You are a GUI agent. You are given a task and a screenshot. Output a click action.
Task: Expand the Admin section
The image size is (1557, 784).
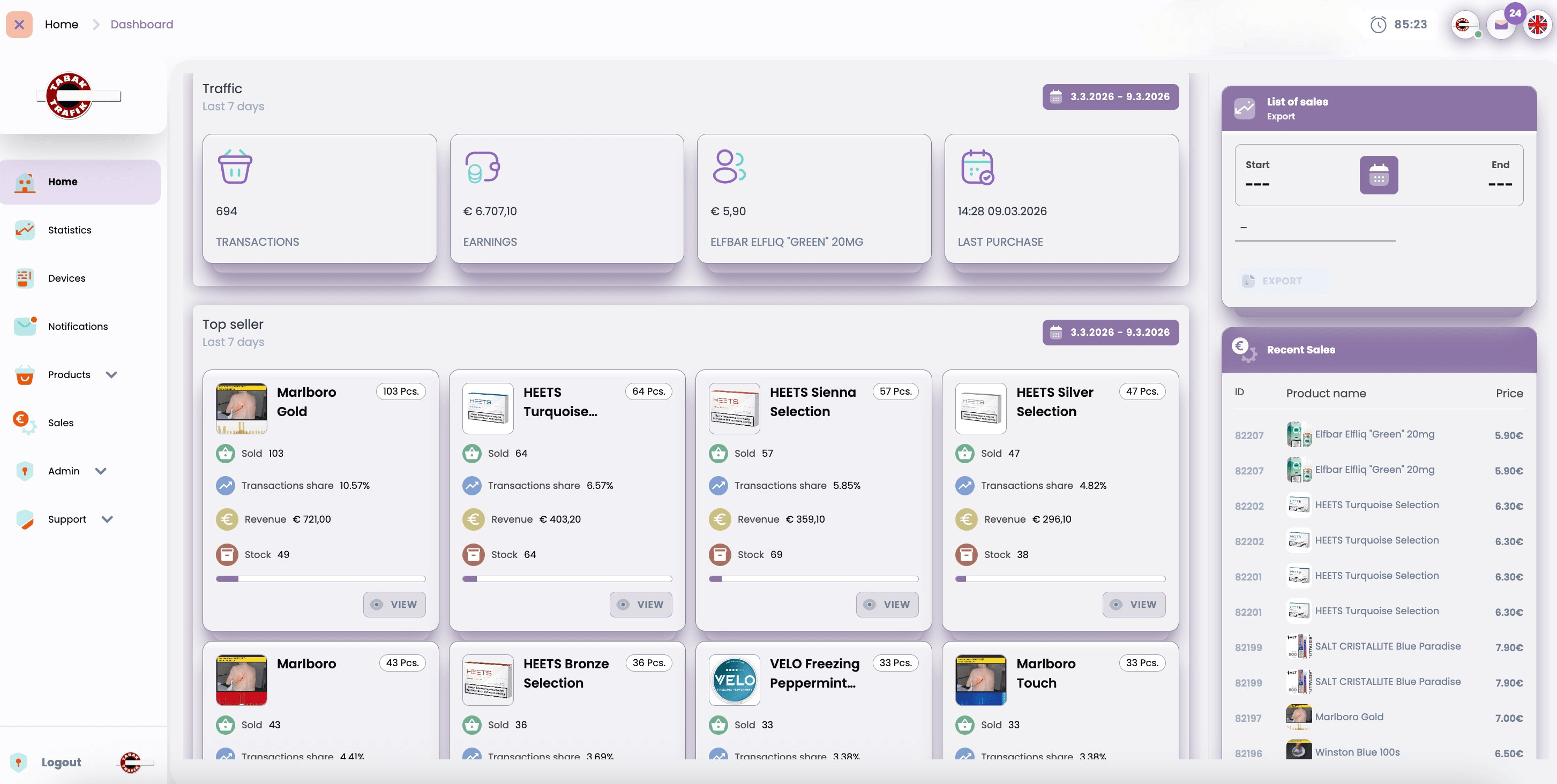point(102,471)
